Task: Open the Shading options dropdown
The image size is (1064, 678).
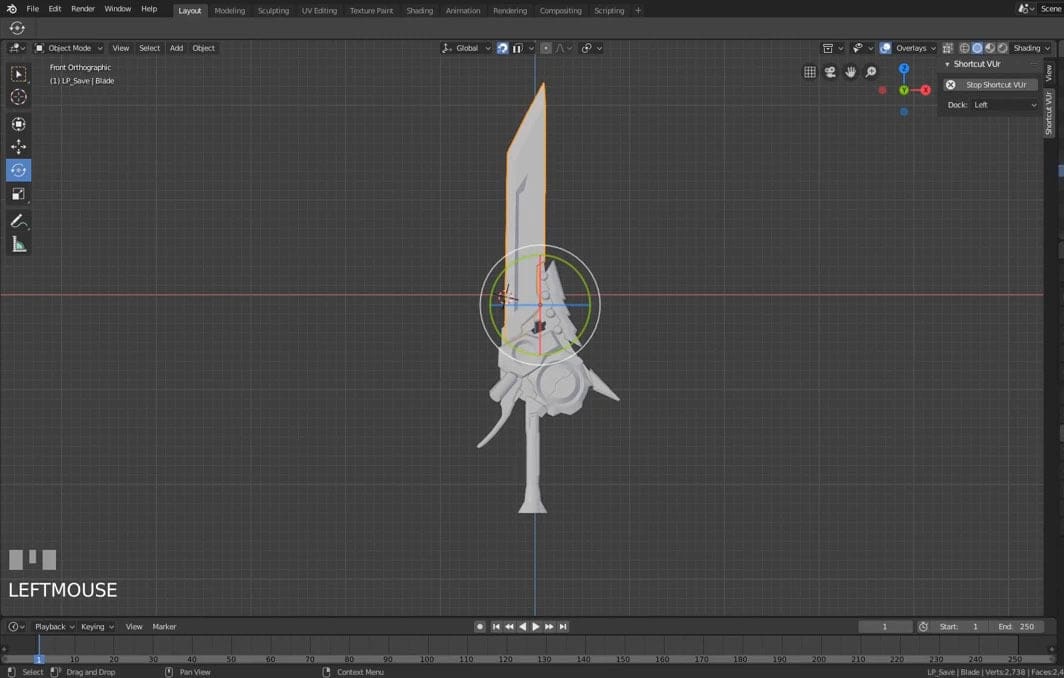Action: click(x=1031, y=48)
